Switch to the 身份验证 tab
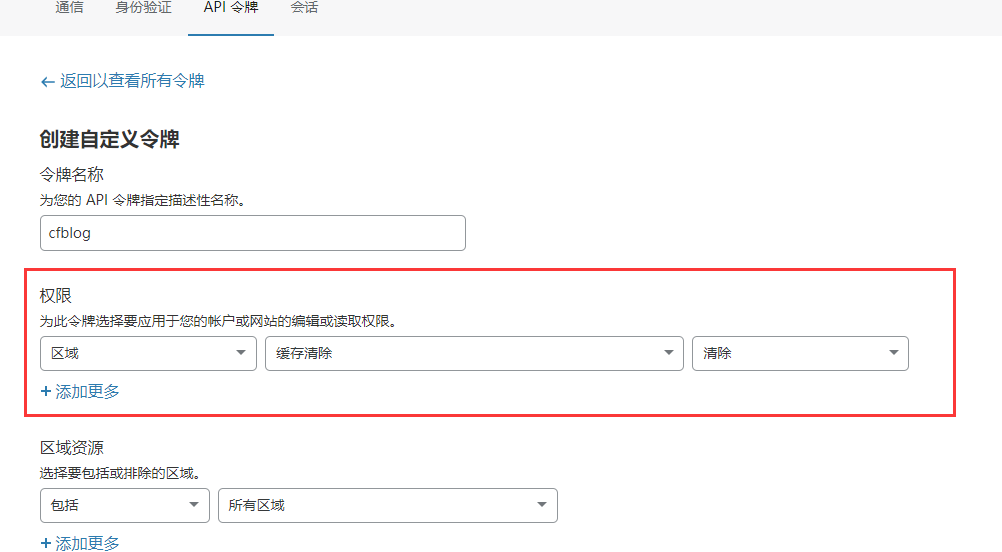The image size is (1002, 552). click(143, 8)
